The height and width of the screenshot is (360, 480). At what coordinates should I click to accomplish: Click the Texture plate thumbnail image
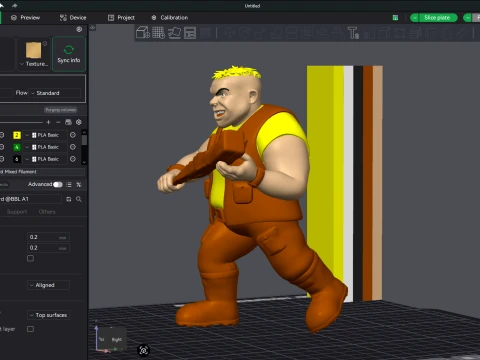coord(34,50)
